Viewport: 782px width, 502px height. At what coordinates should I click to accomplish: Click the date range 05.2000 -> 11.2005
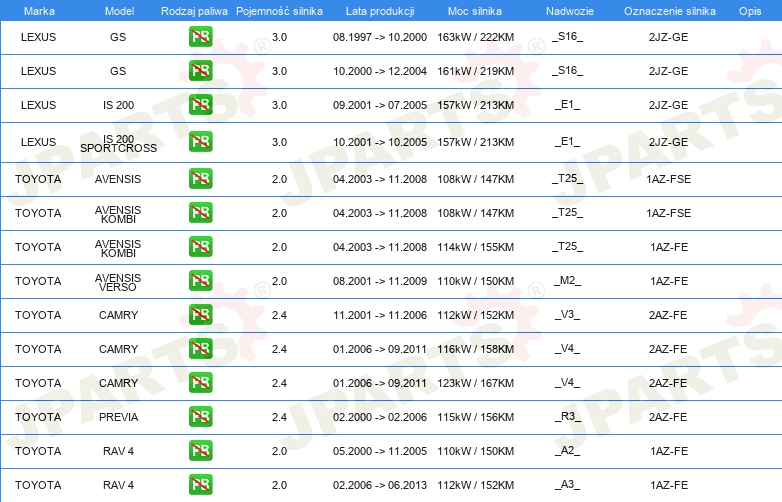[380, 451]
